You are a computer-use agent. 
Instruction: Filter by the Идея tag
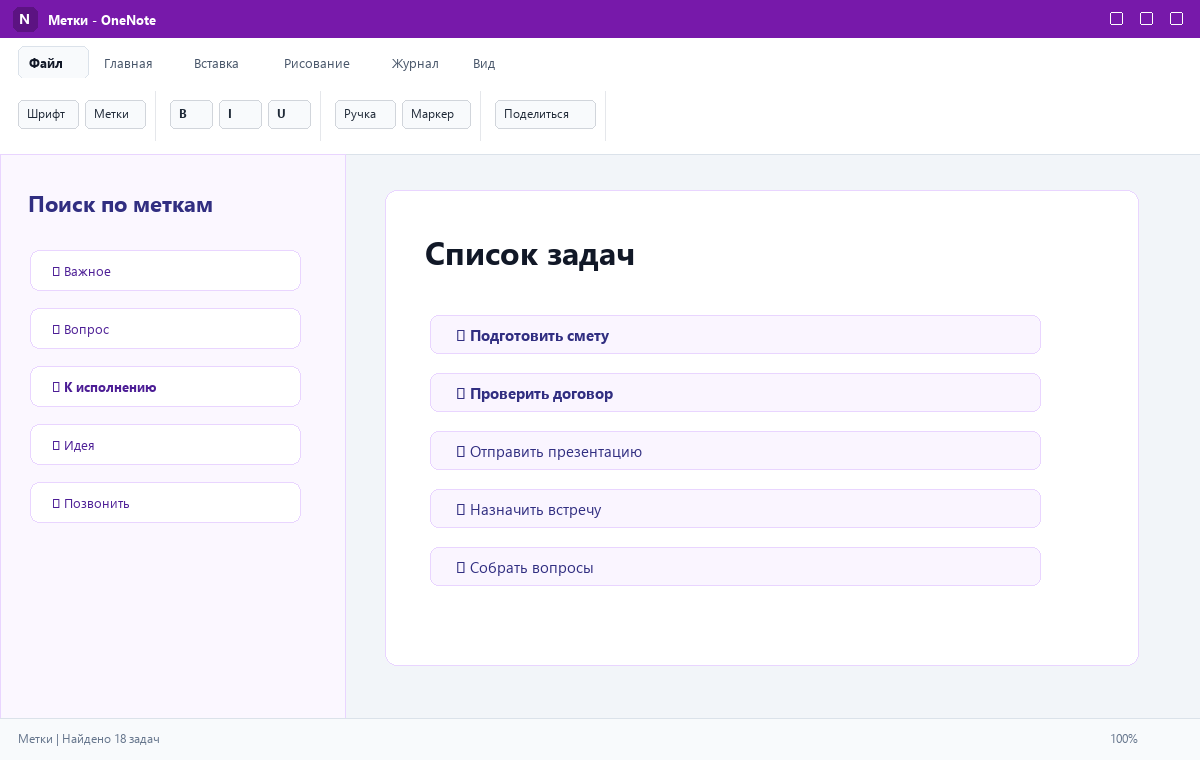[x=165, y=445]
